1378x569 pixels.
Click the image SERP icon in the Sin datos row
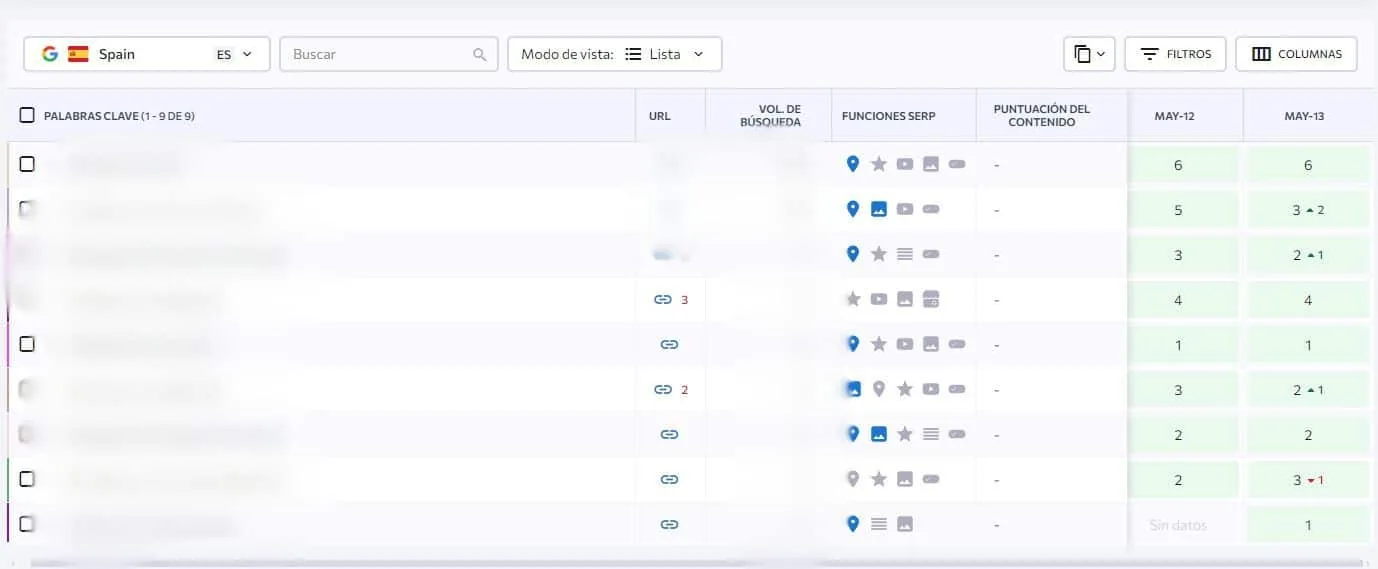click(905, 524)
